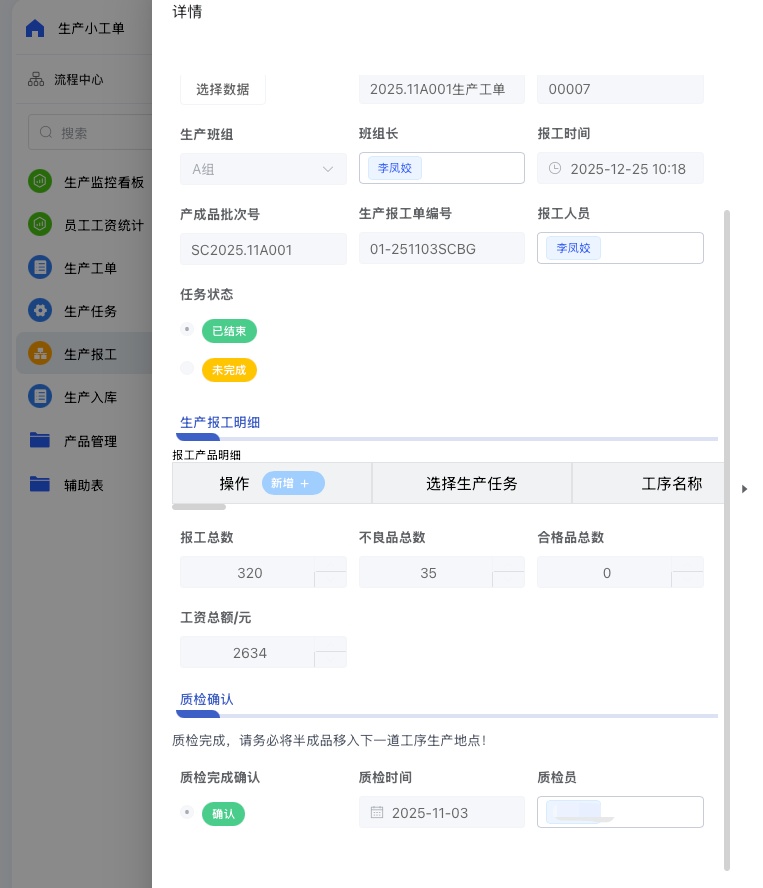Select the 已结束 task status radio
The height and width of the screenshot is (888, 763).
click(187, 330)
